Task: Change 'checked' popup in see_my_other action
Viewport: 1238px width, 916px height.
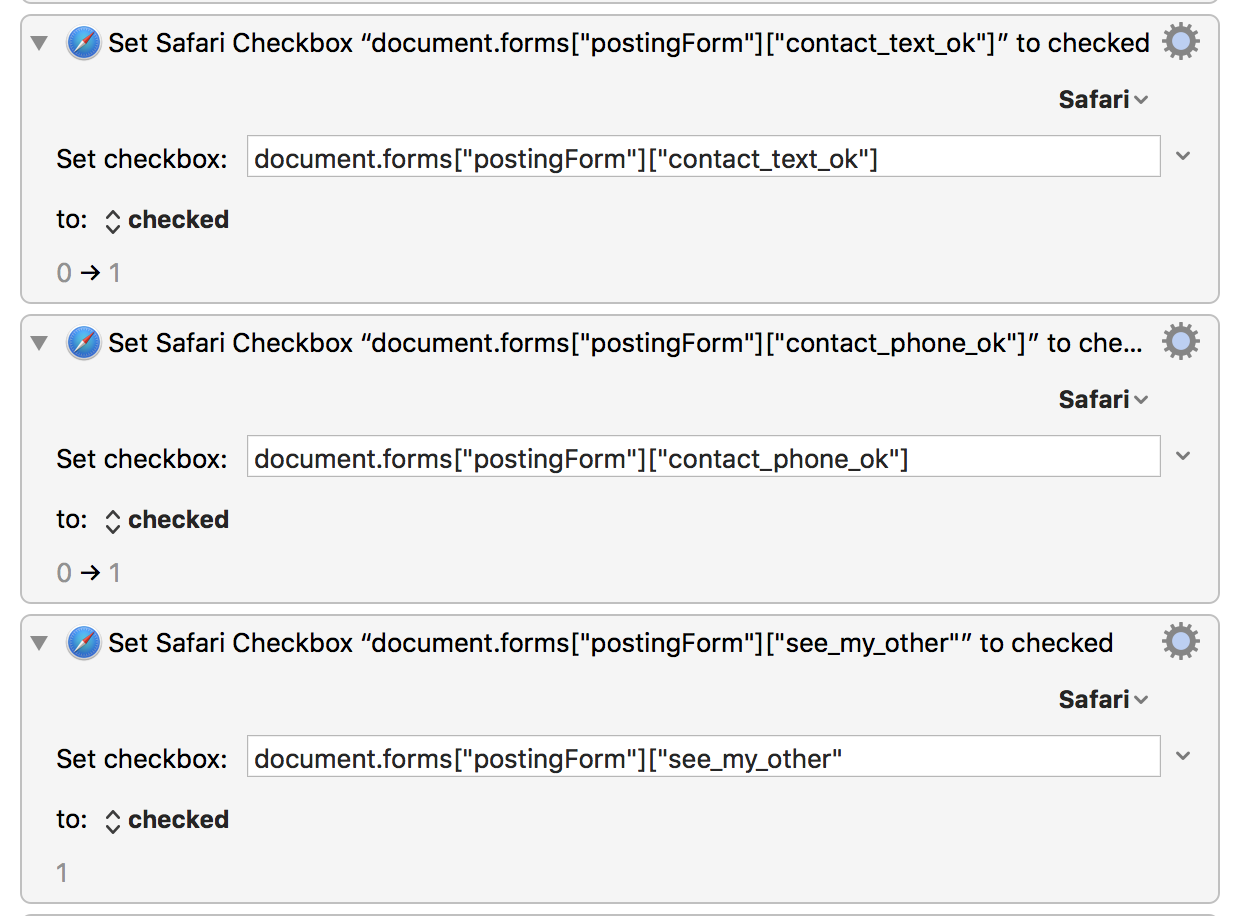Action: click(167, 820)
